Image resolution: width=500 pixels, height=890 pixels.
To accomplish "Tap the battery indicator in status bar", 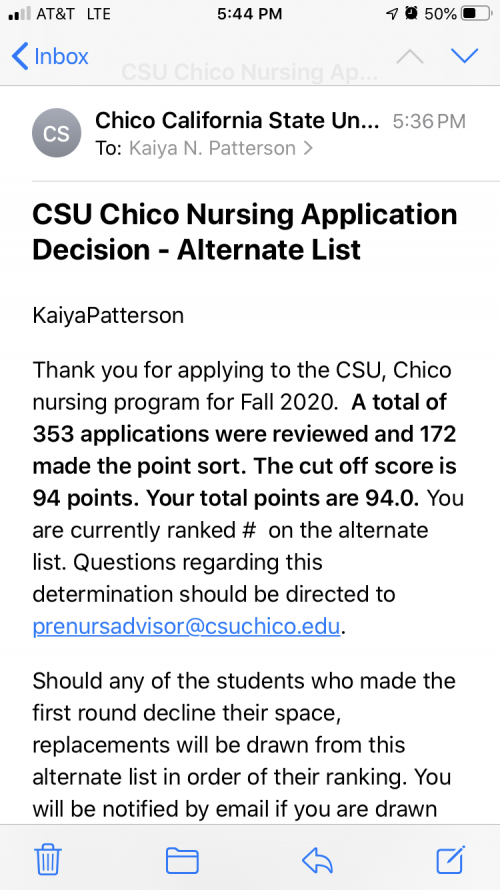I will tap(476, 14).
